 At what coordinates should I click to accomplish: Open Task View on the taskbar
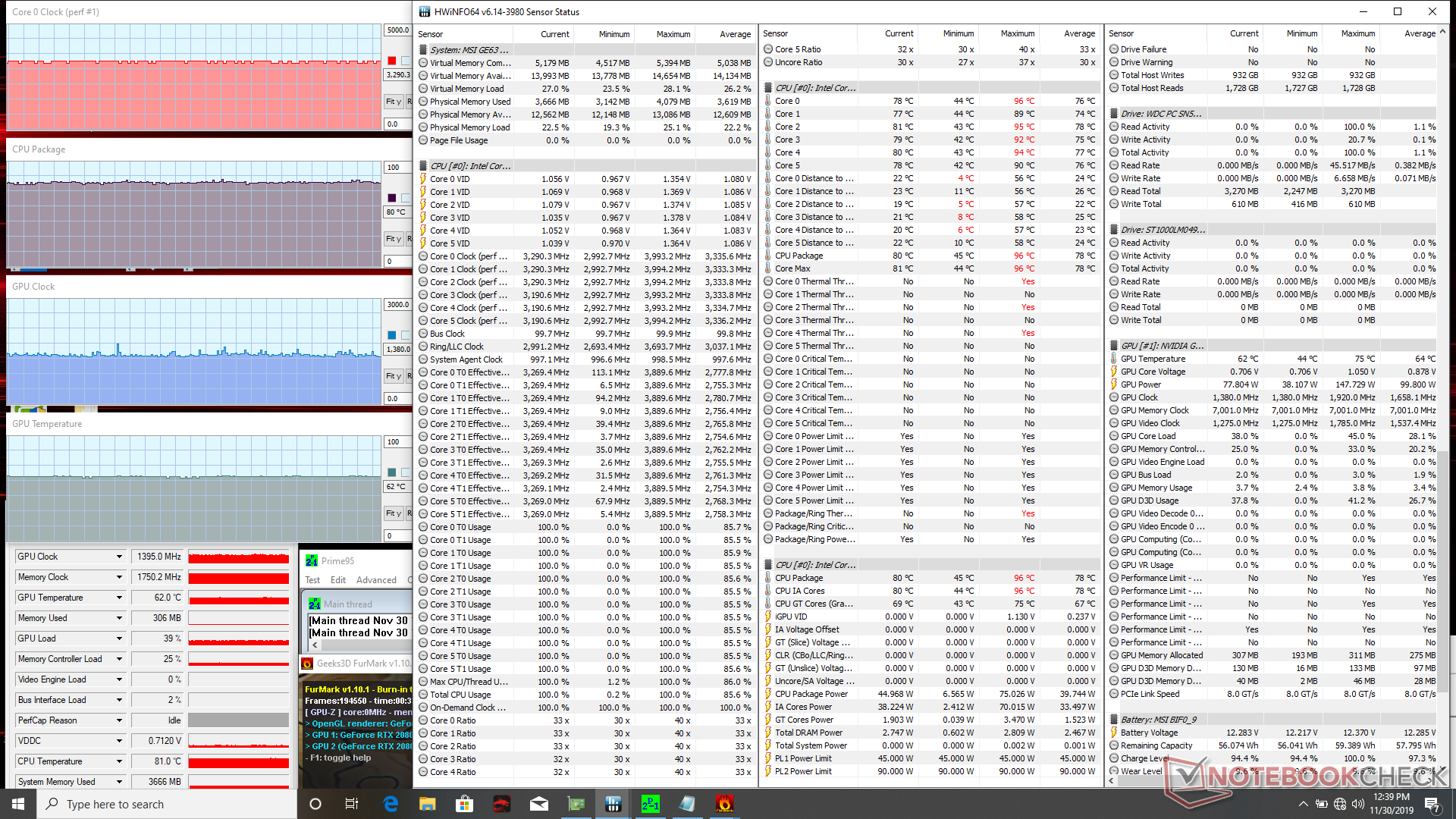[x=352, y=804]
